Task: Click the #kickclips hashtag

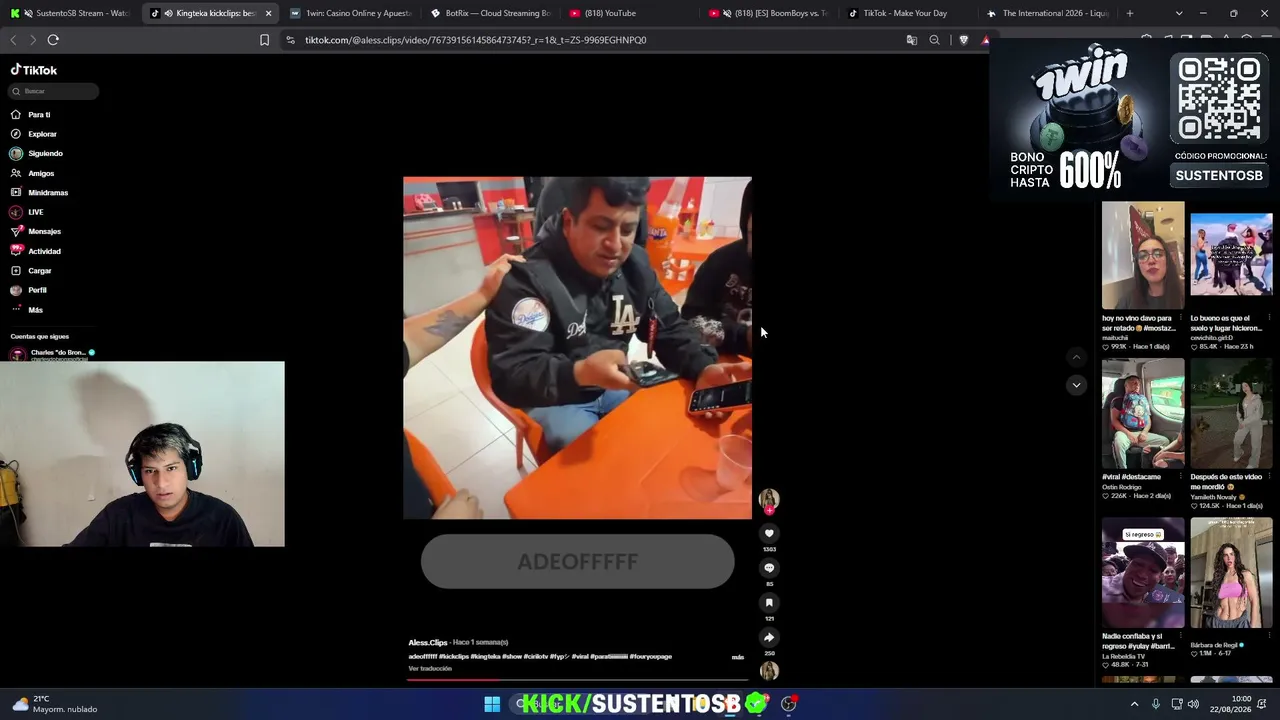Action: point(454,657)
